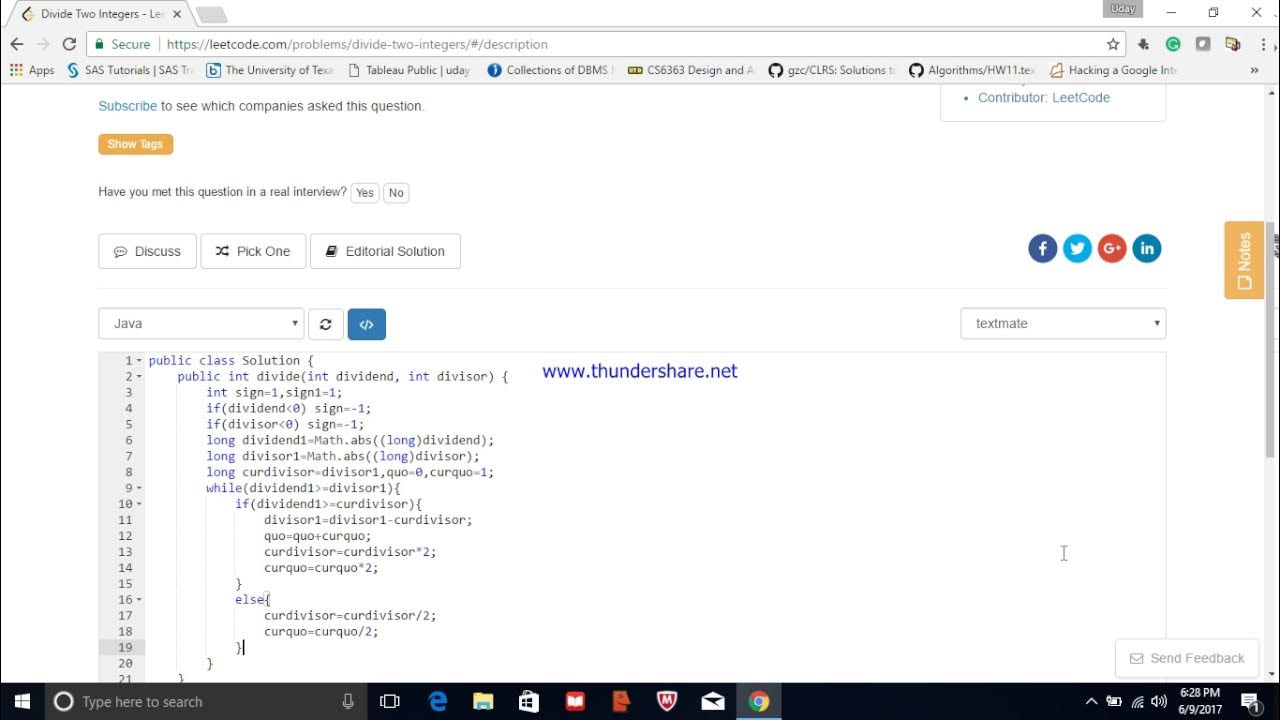Viewport: 1280px width, 720px height.
Task: Open Task View on taskbar
Action: pyautogui.click(x=390, y=701)
